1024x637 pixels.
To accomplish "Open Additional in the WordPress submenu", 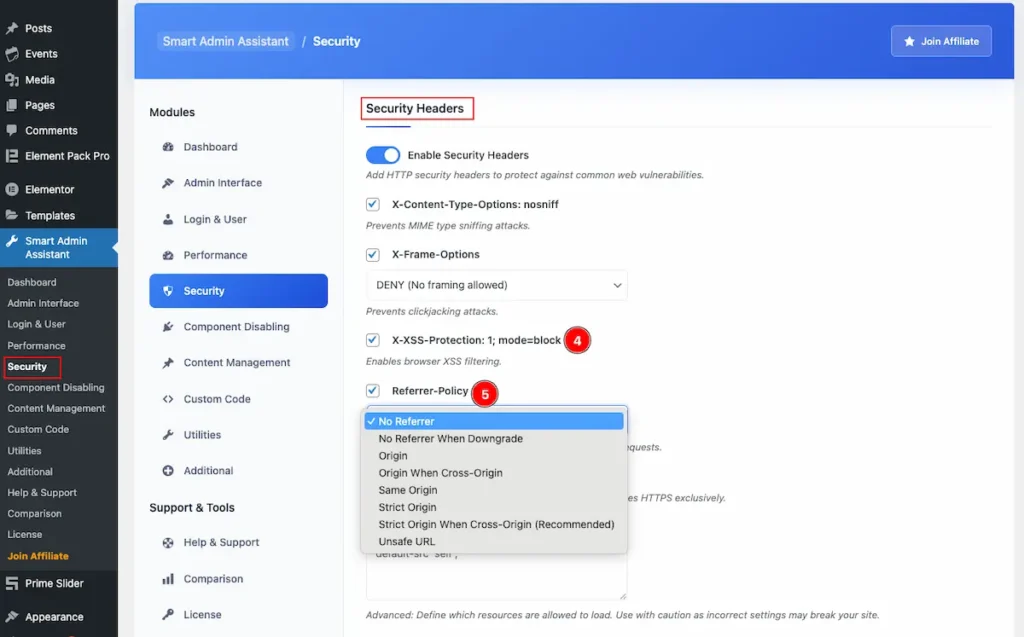I will tap(30, 472).
